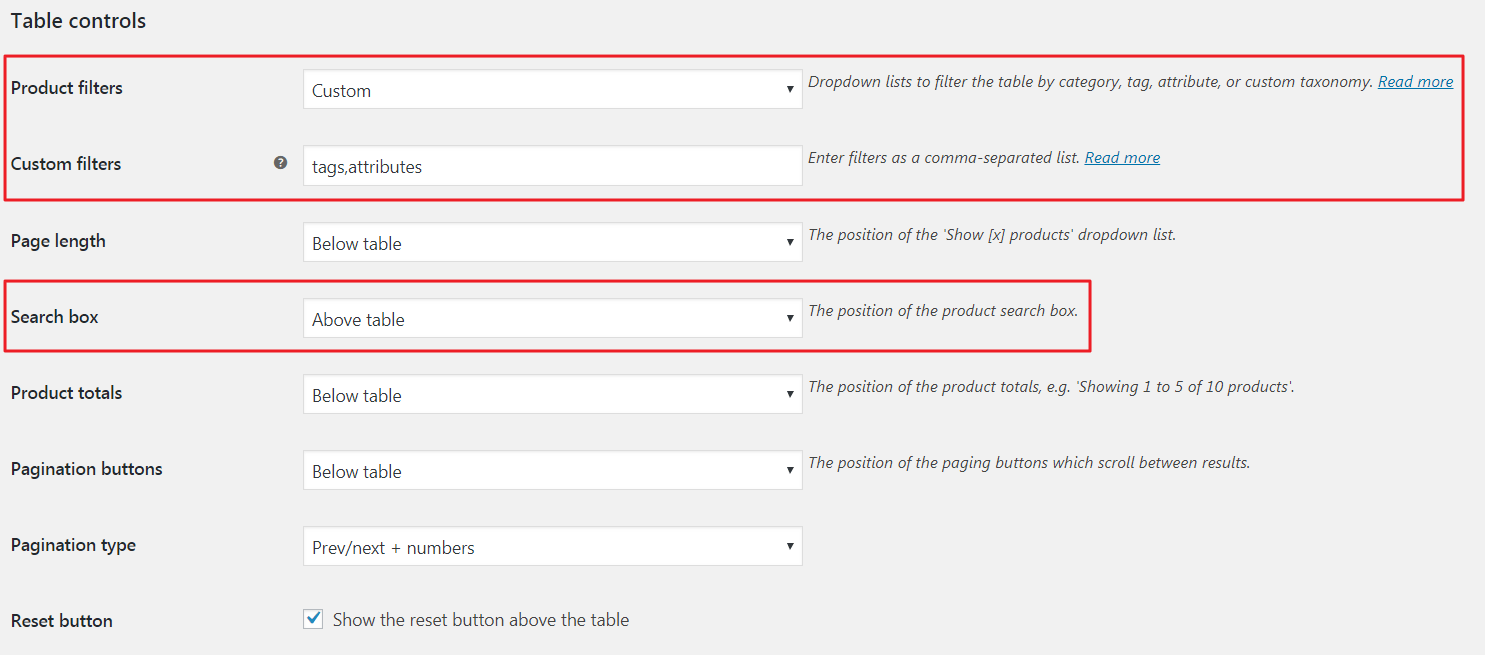Image resolution: width=1485 pixels, height=655 pixels.
Task: Click the Page length row label
Action: tap(58, 241)
